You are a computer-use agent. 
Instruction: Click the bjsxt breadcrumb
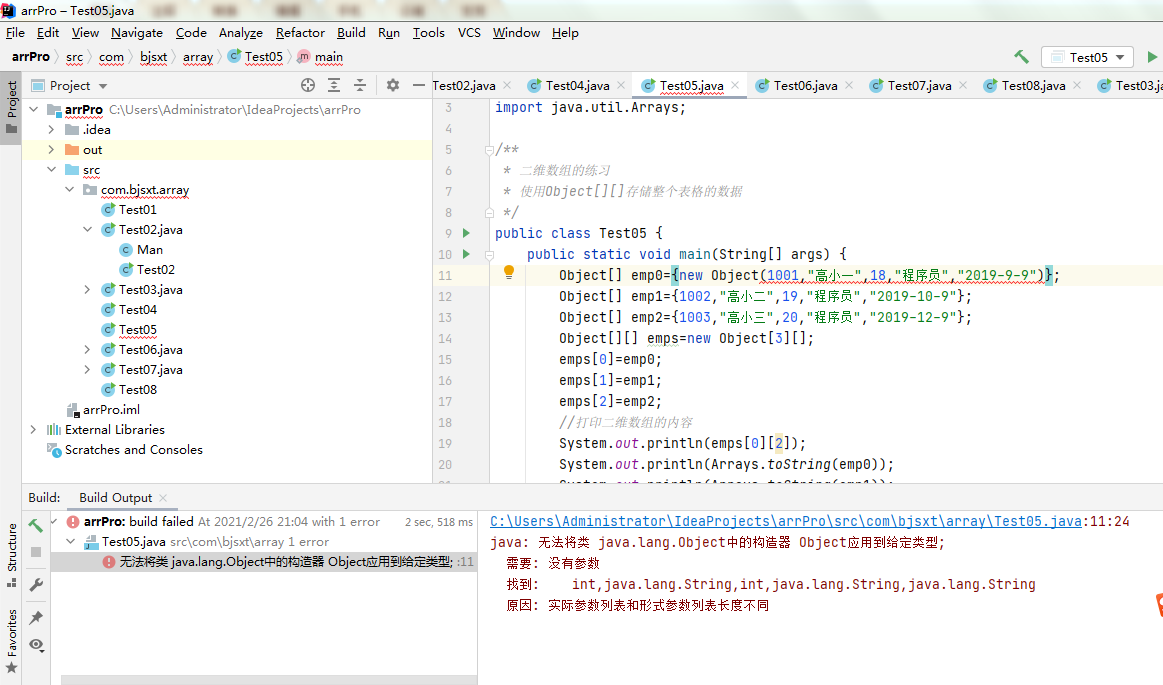click(x=154, y=57)
